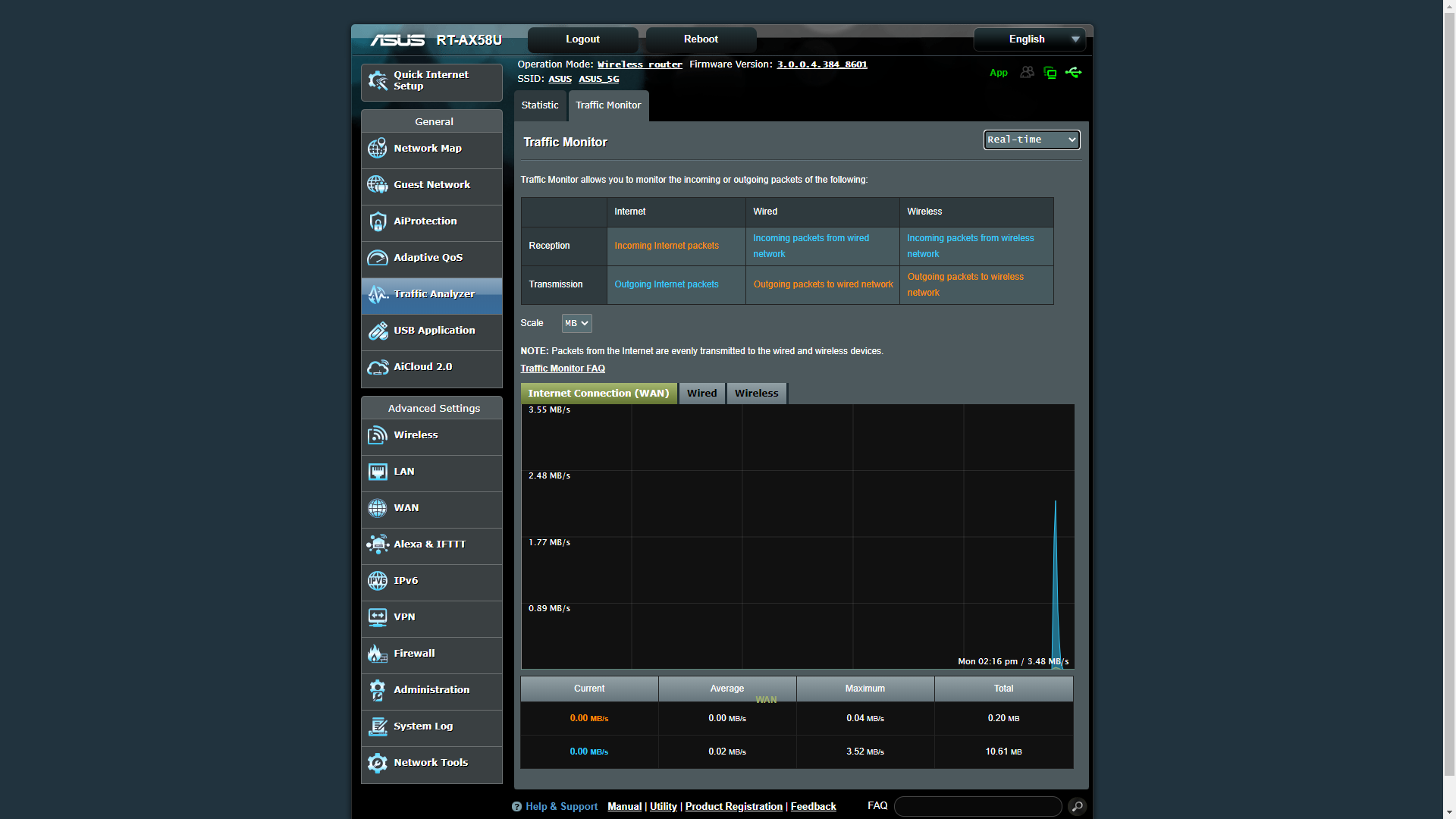The width and height of the screenshot is (1456, 819).
Task: Select the Wireless graph tab
Action: tap(756, 394)
